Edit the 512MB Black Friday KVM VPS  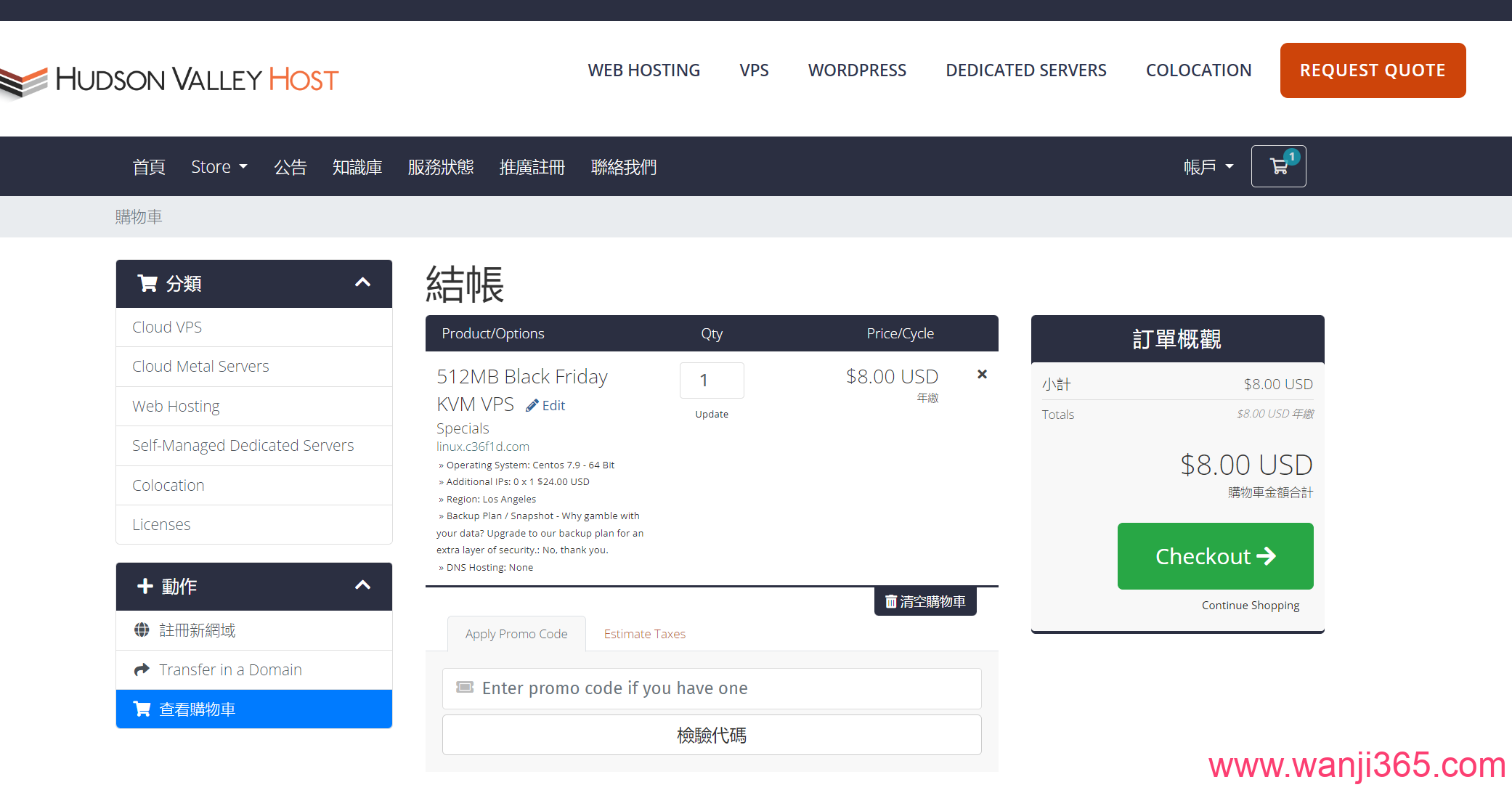pos(545,405)
